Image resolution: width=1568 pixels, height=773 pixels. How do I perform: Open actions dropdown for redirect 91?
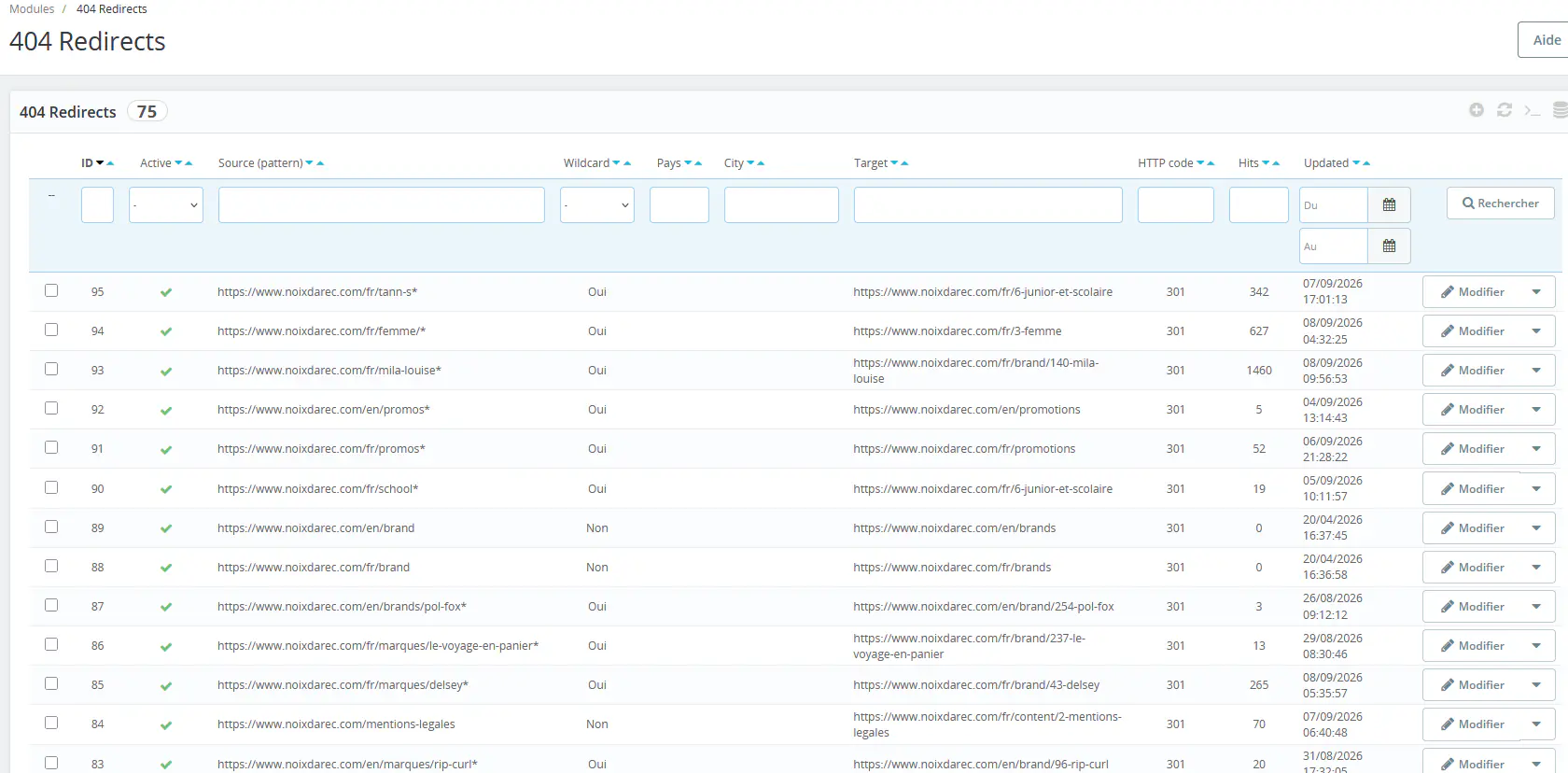[x=1536, y=449]
